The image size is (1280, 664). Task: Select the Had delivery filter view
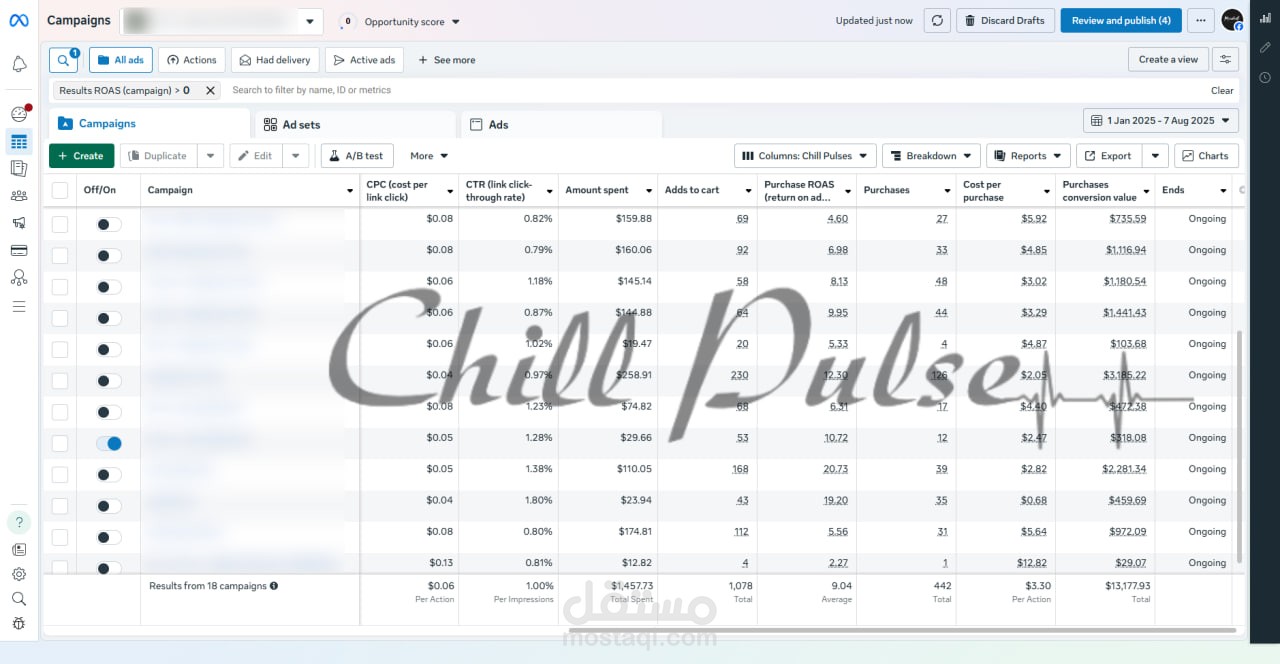point(275,60)
